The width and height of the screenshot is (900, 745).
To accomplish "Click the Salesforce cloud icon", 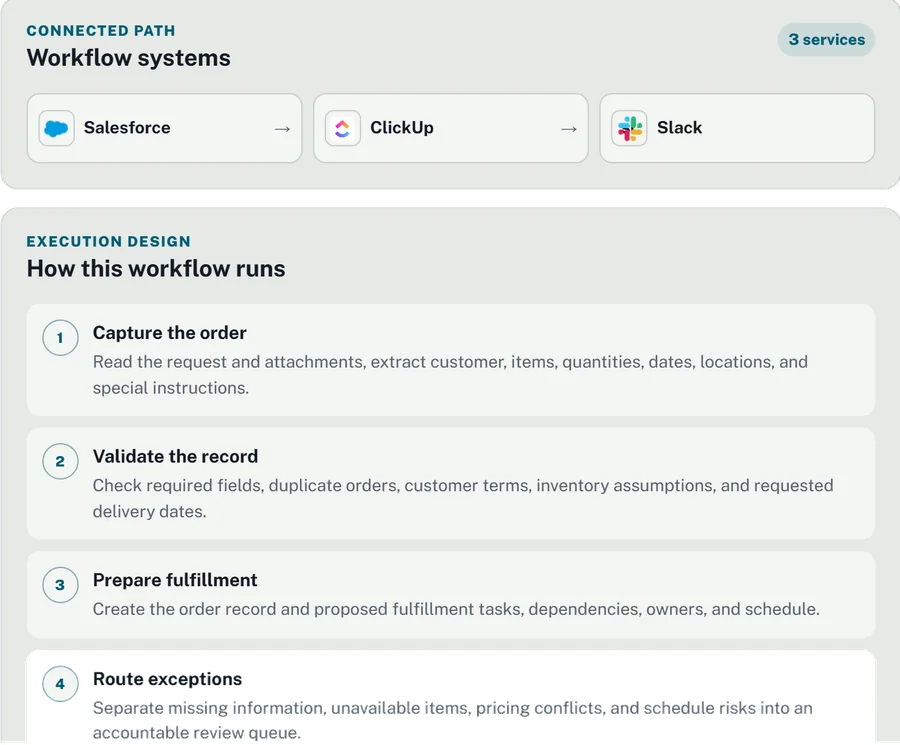I will (x=56, y=129).
